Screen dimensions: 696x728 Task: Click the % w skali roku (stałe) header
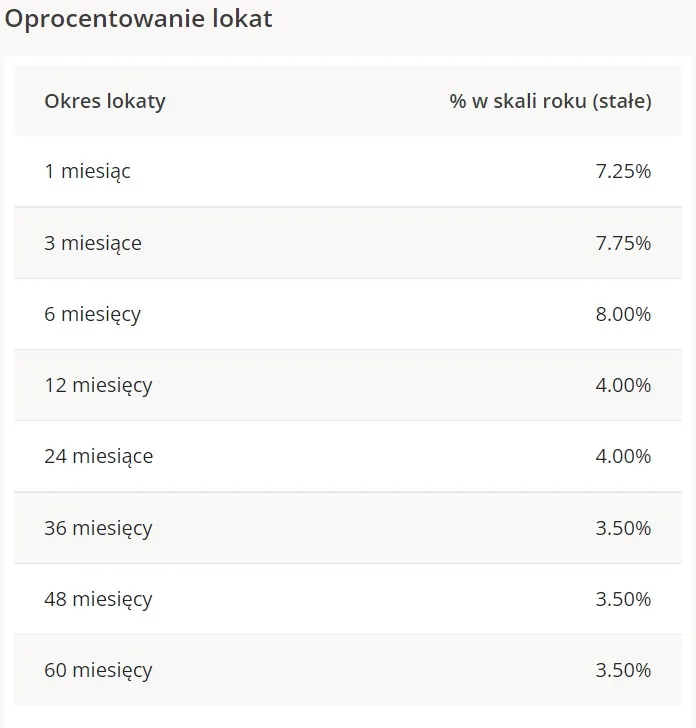(551, 101)
